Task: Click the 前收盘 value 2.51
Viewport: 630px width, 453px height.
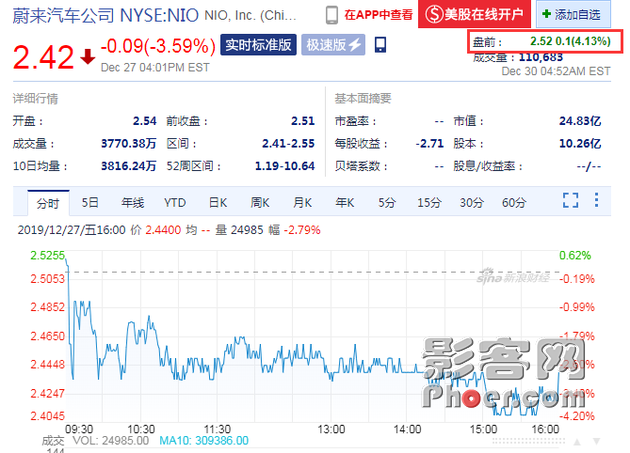Action: pos(303,121)
